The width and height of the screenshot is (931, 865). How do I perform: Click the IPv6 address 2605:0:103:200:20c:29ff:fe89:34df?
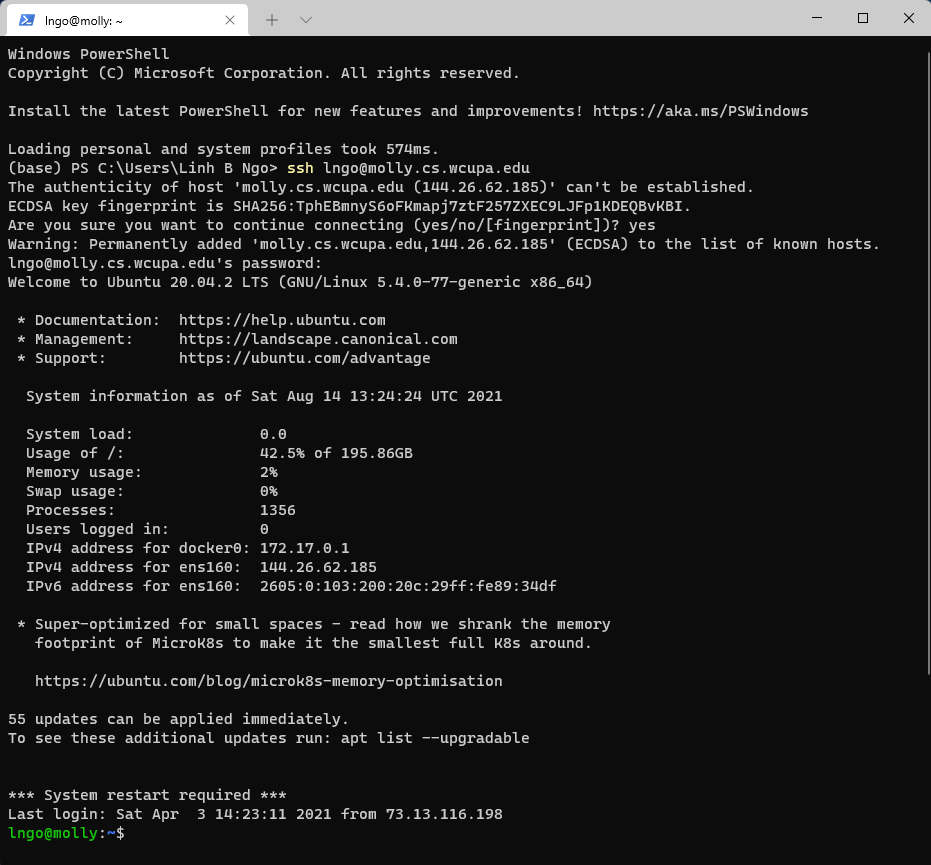pos(408,586)
